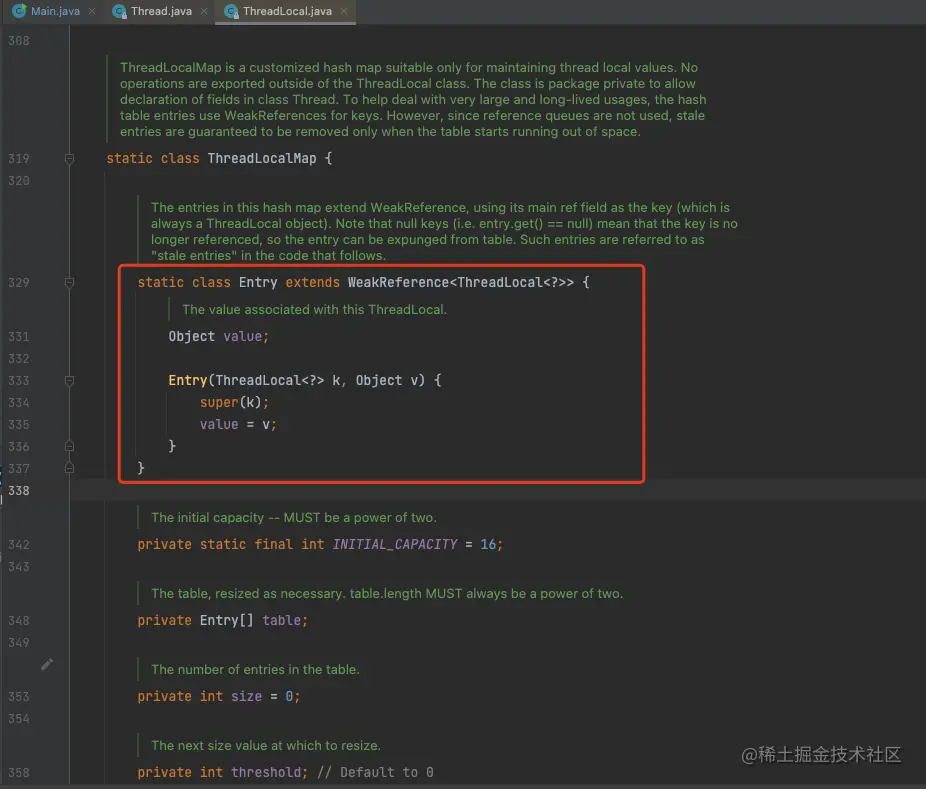Viewport: 926px width, 789px height.
Task: Click the 'The initial capacity' doc comment
Action: point(294,518)
